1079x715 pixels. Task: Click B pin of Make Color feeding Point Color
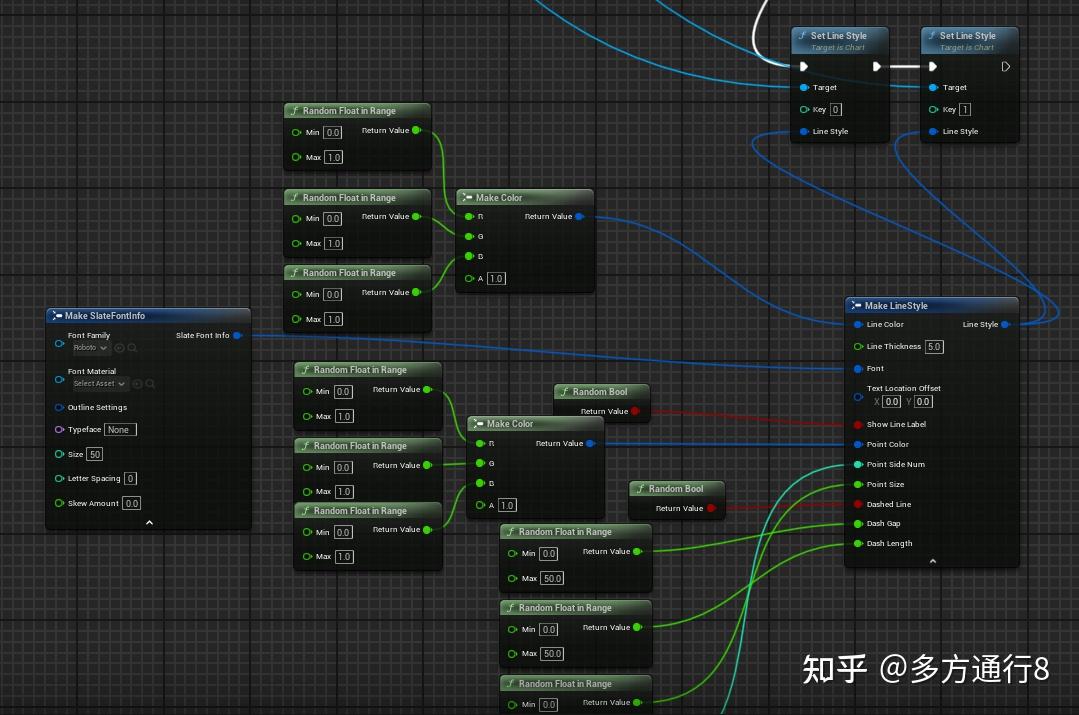point(480,484)
